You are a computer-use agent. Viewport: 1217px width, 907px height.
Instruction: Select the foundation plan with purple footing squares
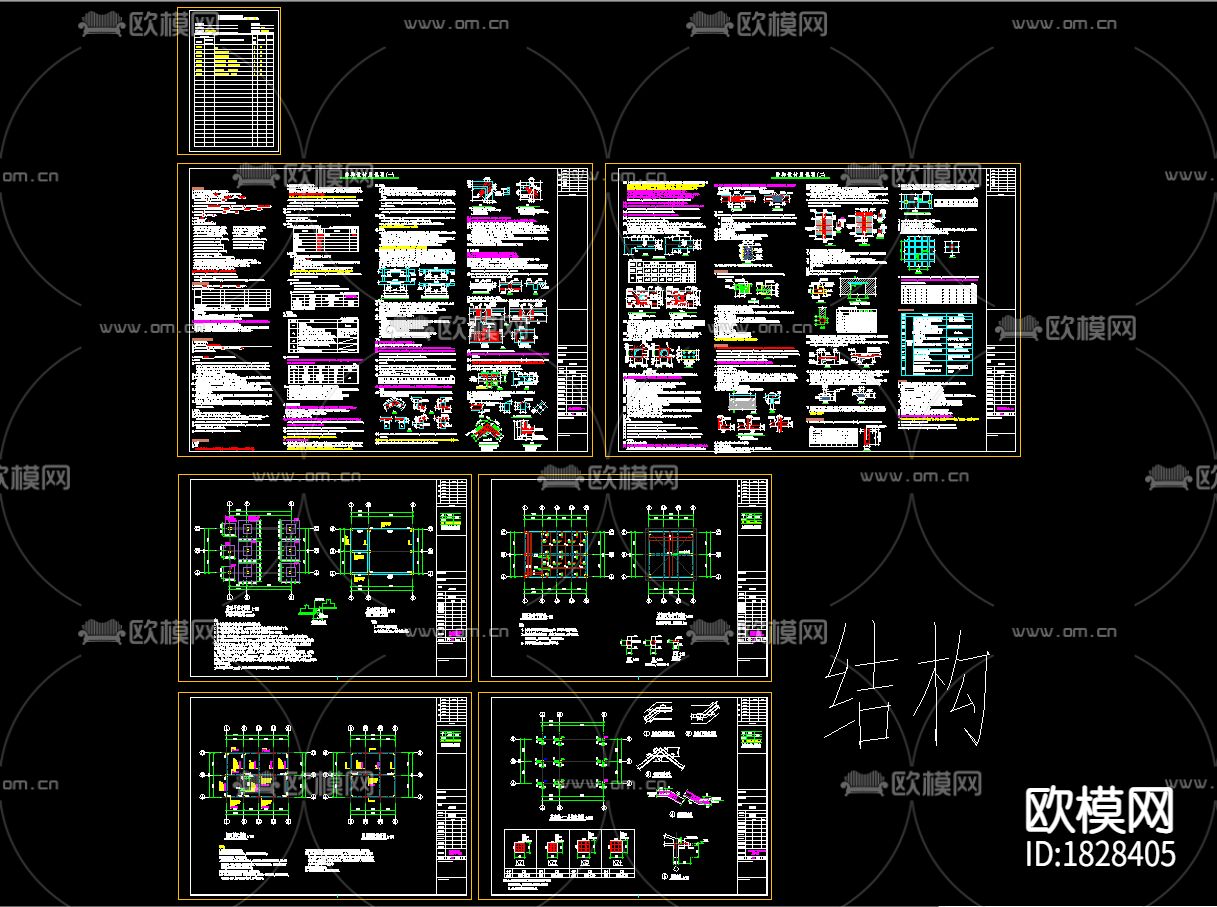(258, 552)
